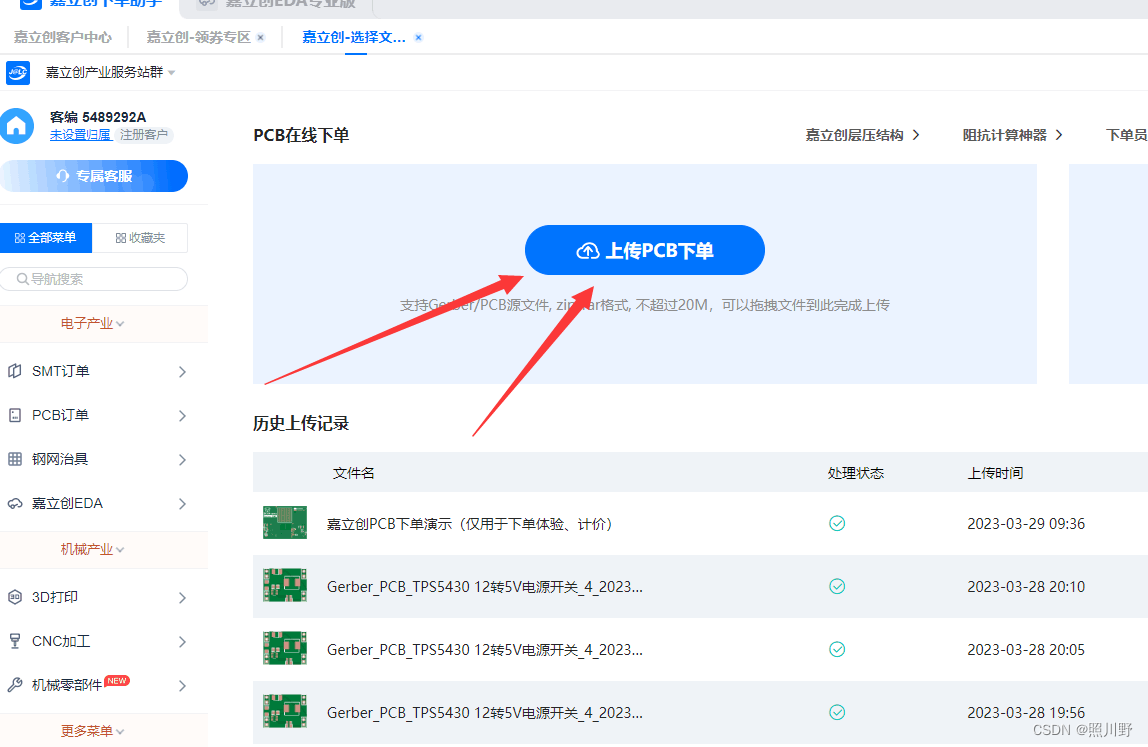Expand CNC加工 submenu chevron
Image resolution: width=1148 pixels, height=747 pixels.
(x=182, y=642)
